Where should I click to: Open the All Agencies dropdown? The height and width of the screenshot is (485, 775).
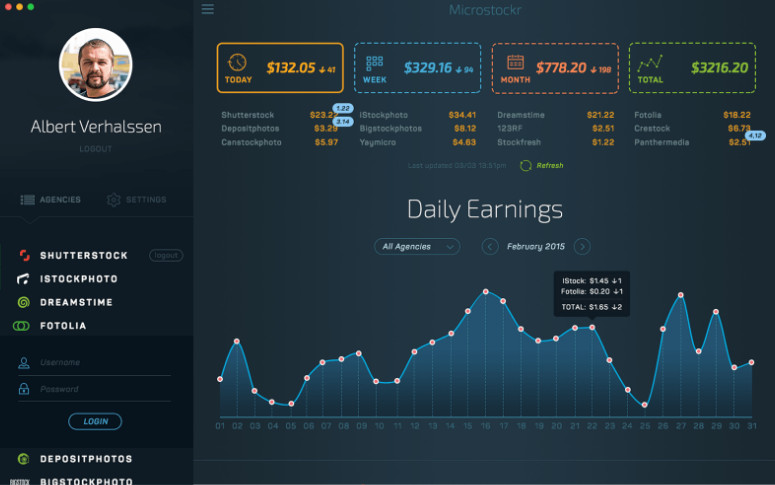[x=417, y=246]
